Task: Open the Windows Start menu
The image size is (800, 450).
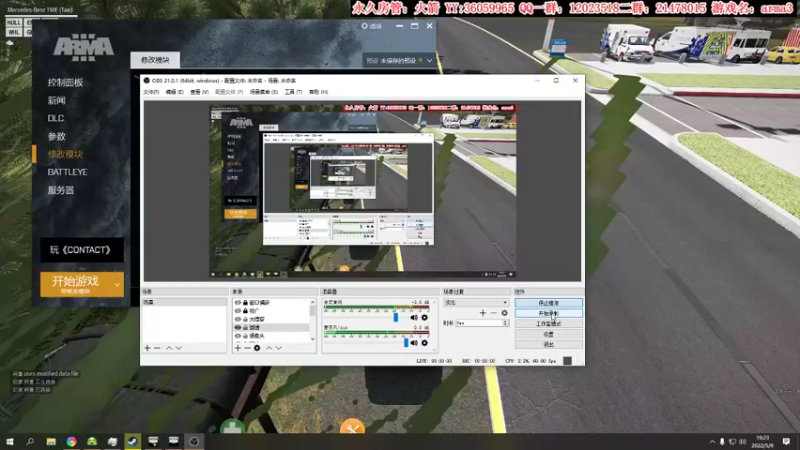Action: 10,442
